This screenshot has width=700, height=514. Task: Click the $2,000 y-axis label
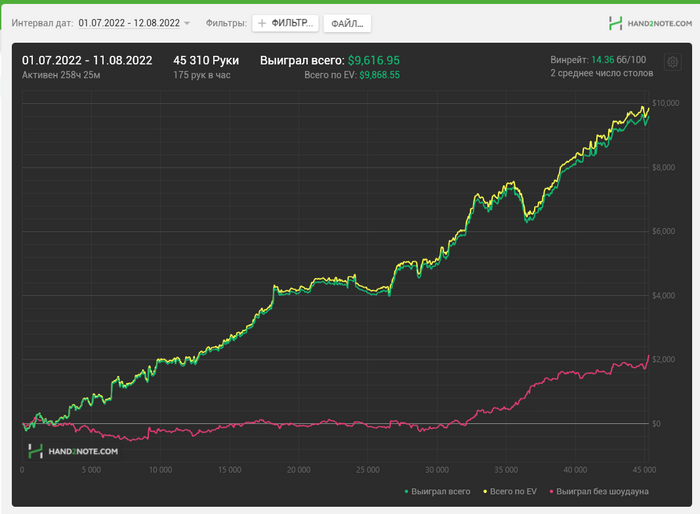[663, 359]
